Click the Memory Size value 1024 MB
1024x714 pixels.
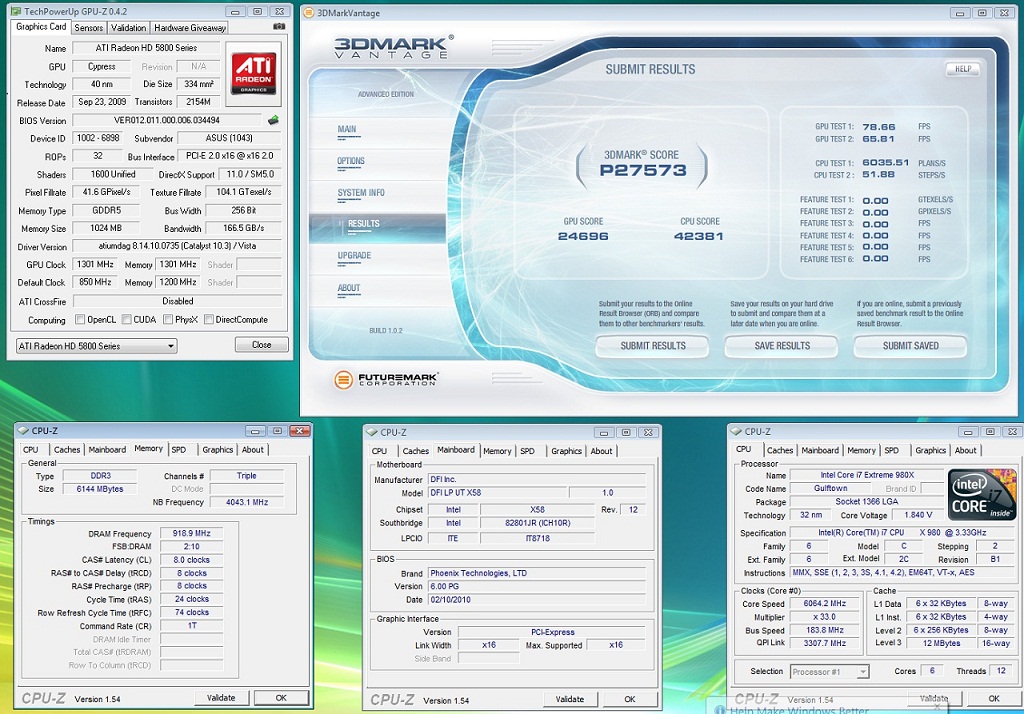coord(106,228)
